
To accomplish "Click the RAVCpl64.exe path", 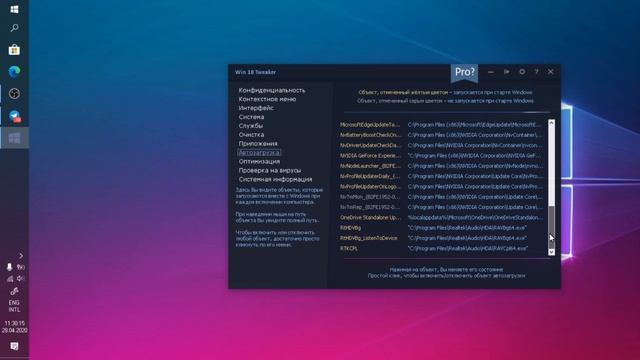I will 468,248.
